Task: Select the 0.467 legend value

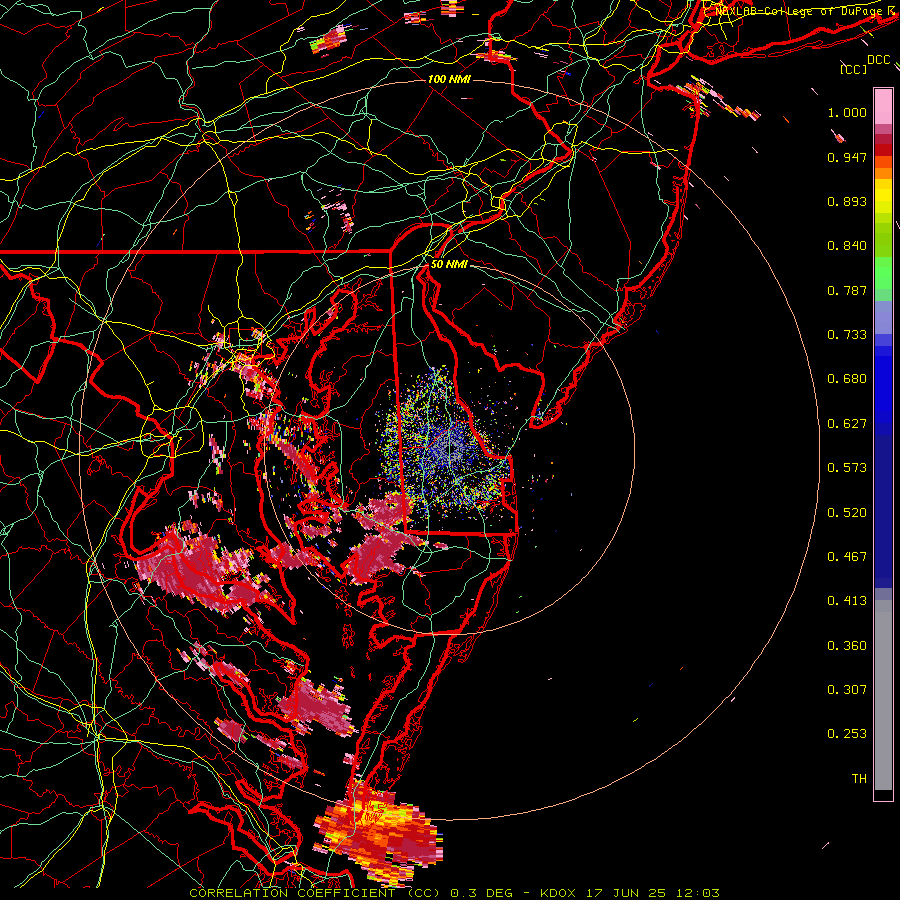Action: (x=847, y=557)
